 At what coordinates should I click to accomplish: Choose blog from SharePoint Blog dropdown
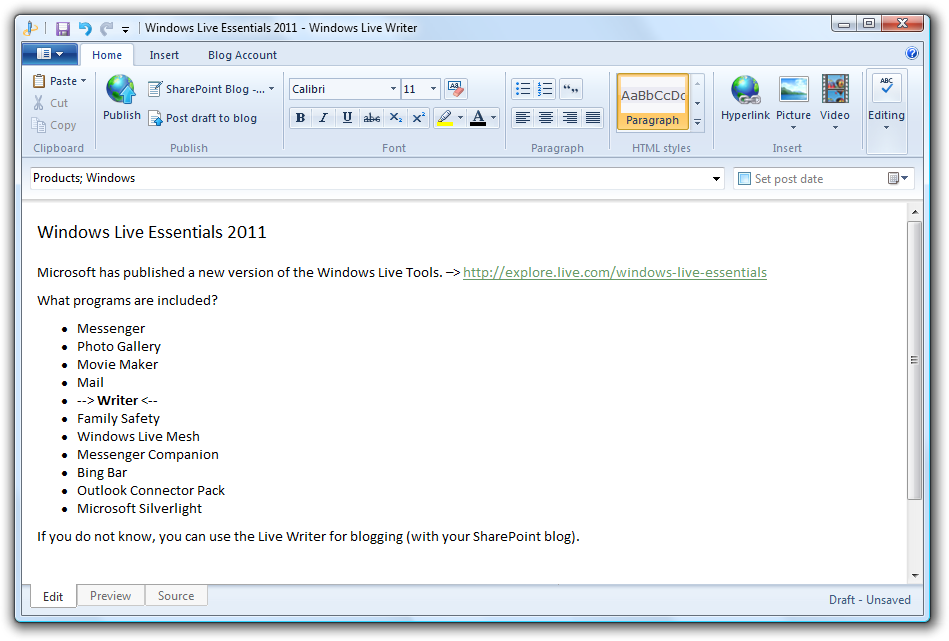[x=211, y=89]
